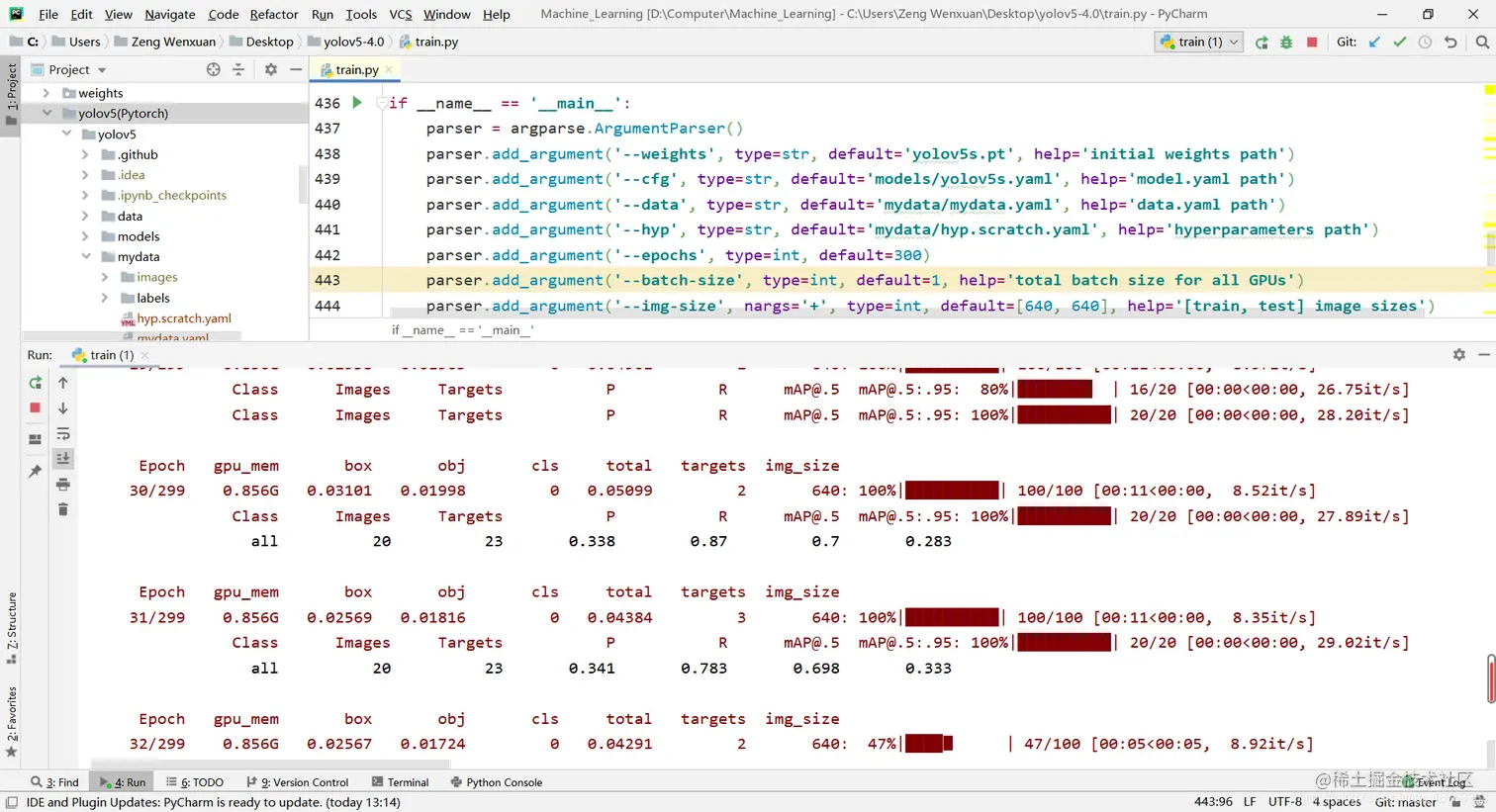Image resolution: width=1496 pixels, height=812 pixels.
Task: Click the Git commit checkmark icon
Action: pyautogui.click(x=1399, y=43)
